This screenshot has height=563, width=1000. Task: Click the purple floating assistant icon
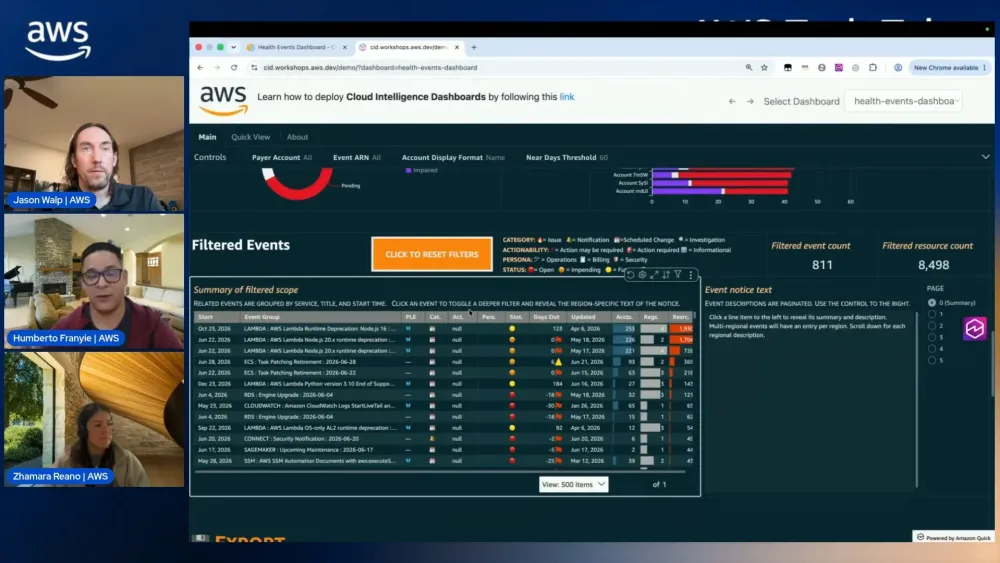click(x=974, y=328)
